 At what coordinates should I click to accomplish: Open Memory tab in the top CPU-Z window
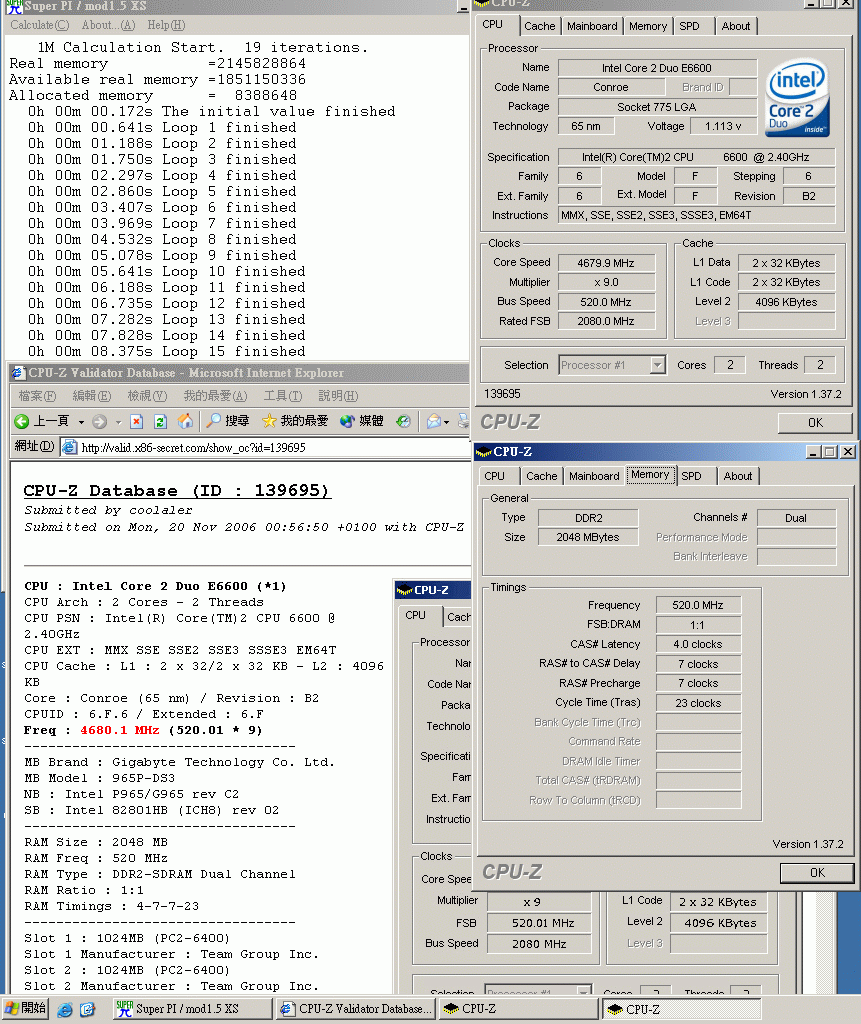648,26
